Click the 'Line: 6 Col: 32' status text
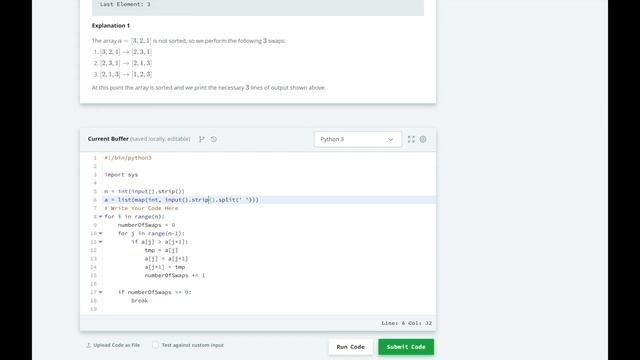This screenshot has width=640, height=360. click(x=407, y=323)
